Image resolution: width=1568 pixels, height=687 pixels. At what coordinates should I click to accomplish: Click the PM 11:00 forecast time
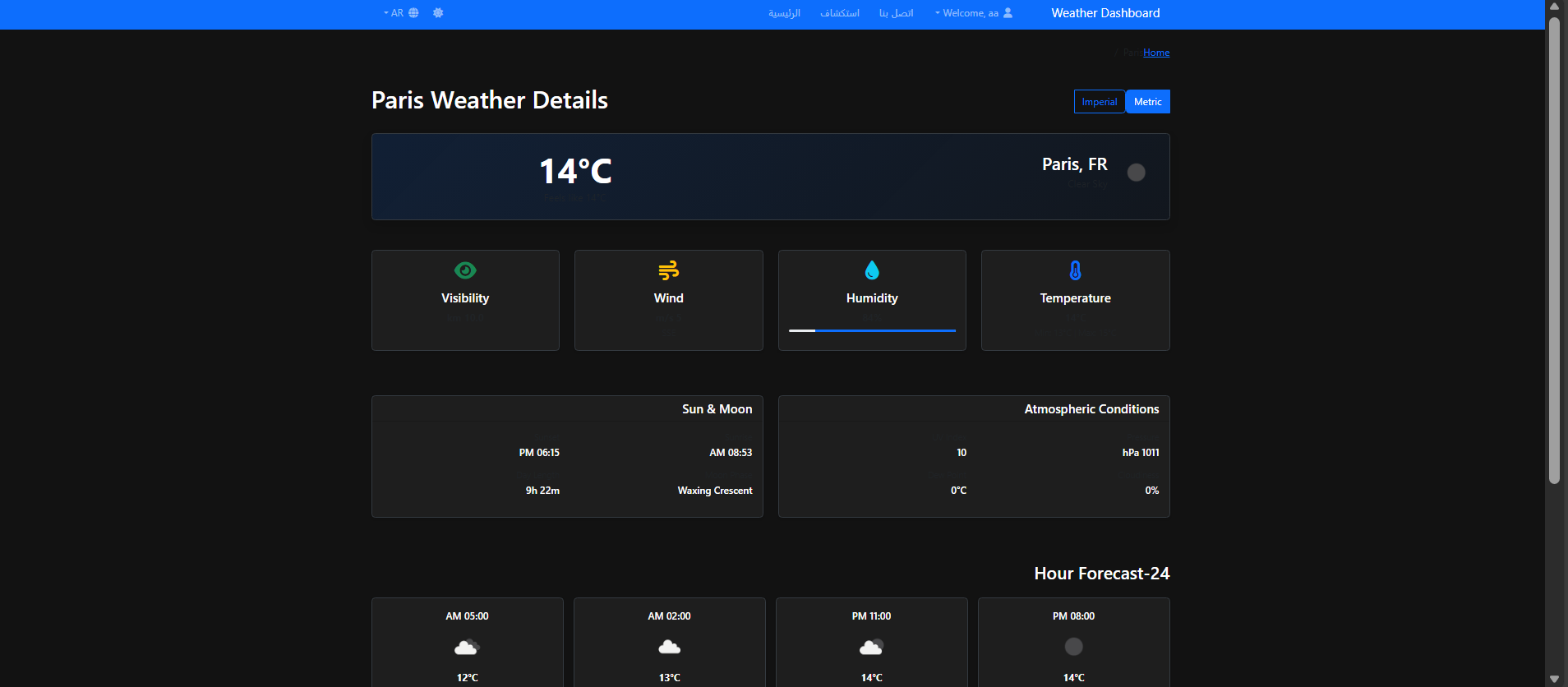(871, 616)
